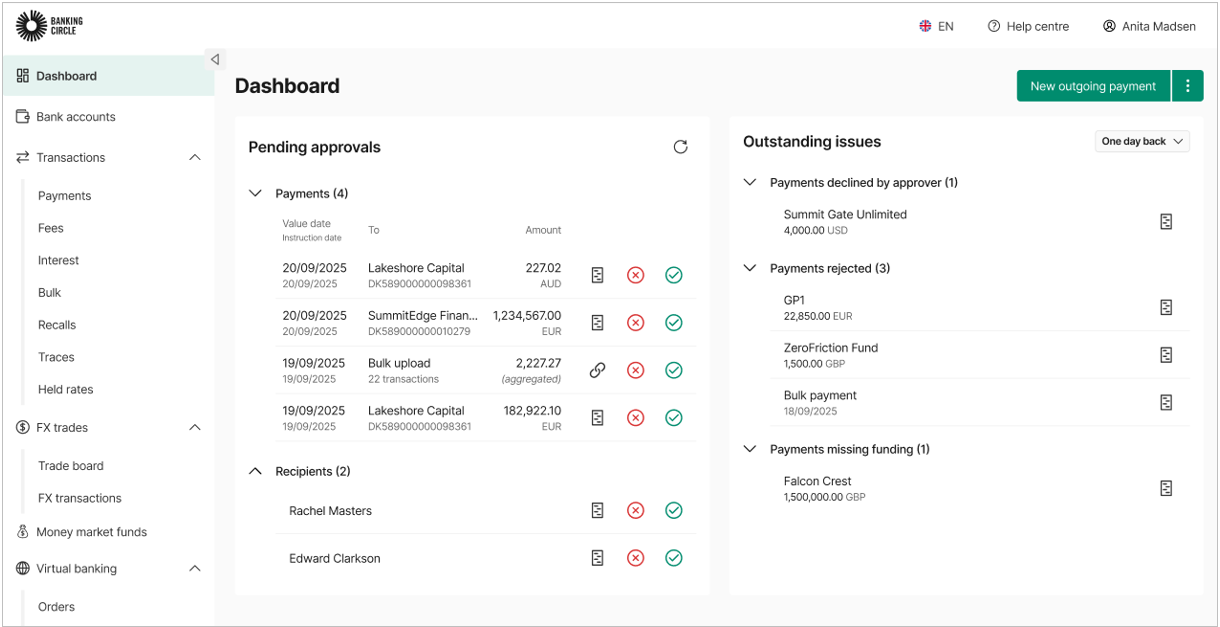The width and height of the screenshot is (1220, 627).
Task: Collapse the Transactions sidebar group
Action: point(195,157)
